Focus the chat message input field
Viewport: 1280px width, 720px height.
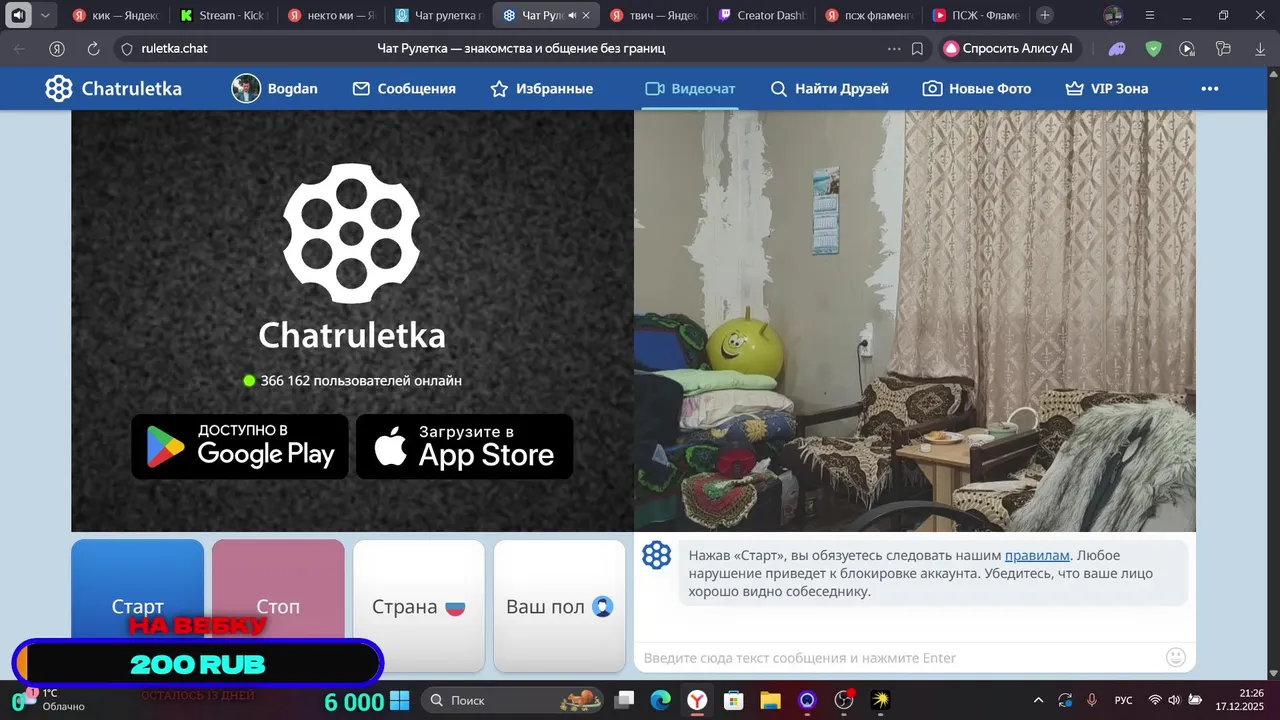(900, 657)
